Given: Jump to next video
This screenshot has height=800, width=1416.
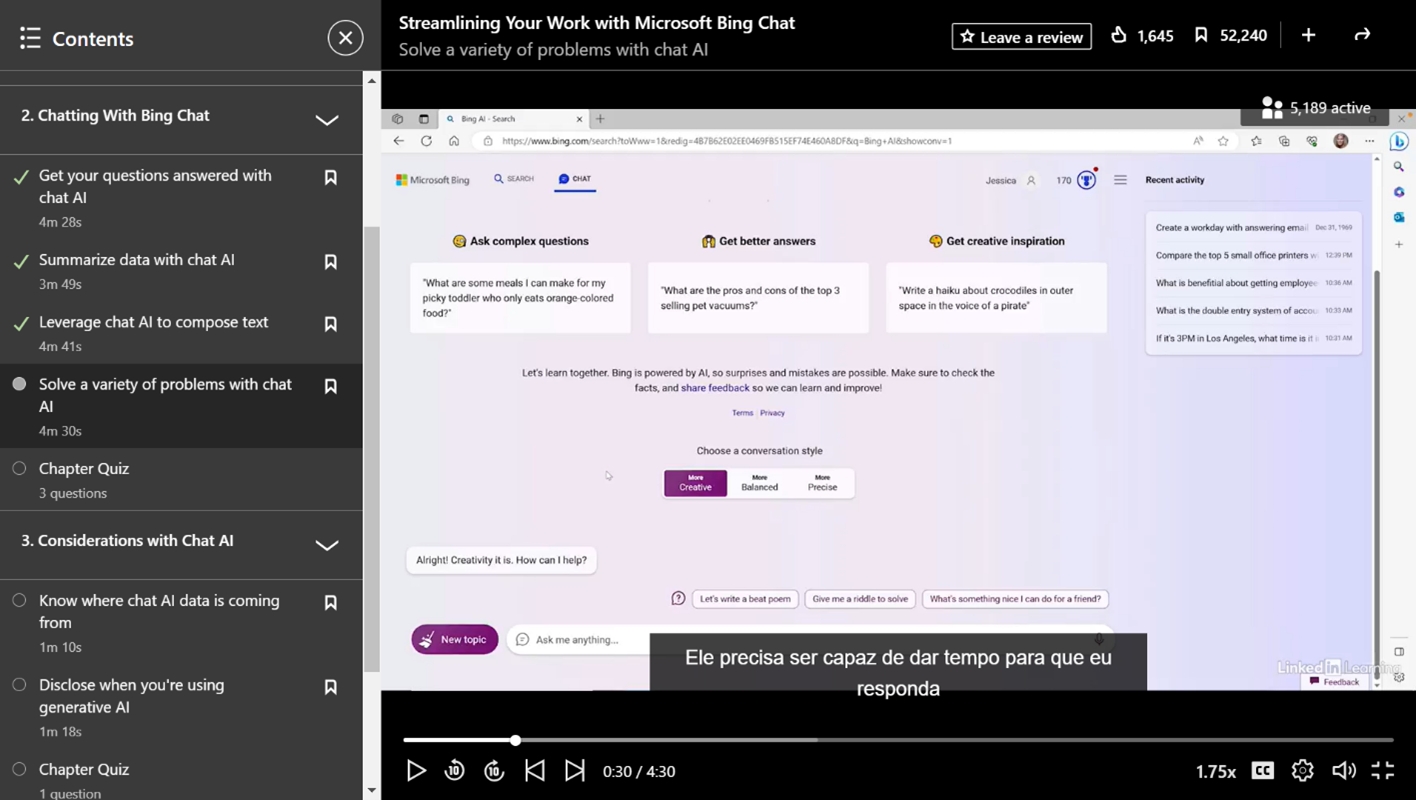Looking at the screenshot, I should [575, 771].
